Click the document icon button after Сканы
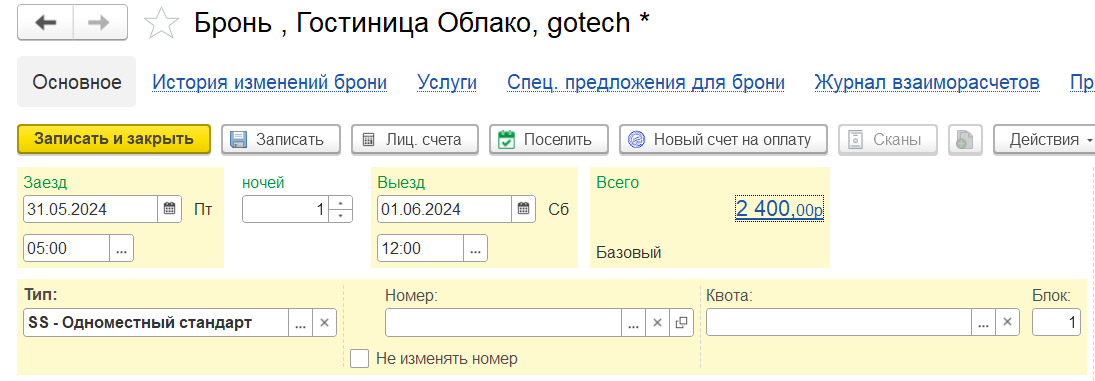 point(965,140)
